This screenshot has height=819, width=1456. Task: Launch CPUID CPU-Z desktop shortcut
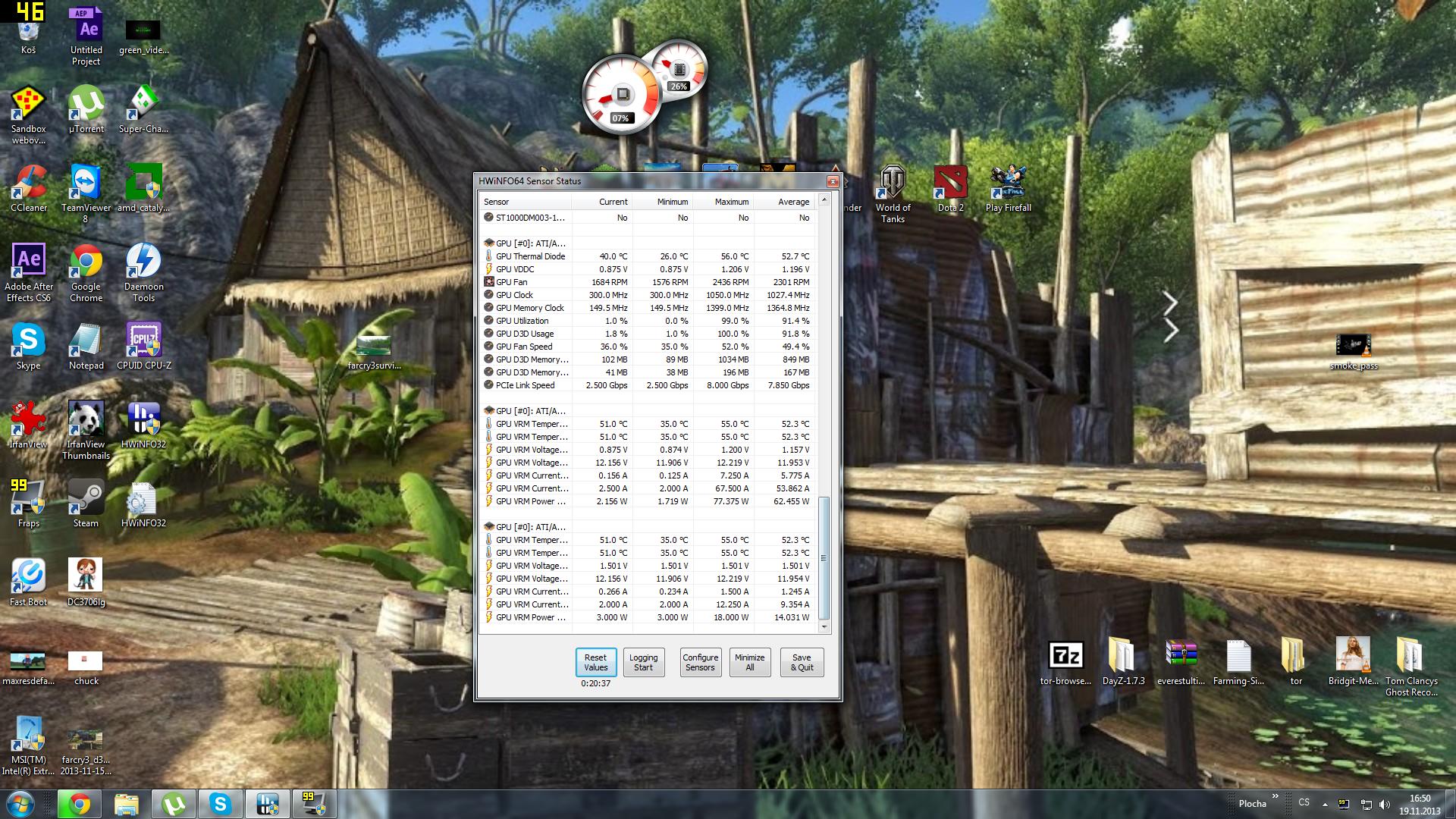(x=143, y=347)
